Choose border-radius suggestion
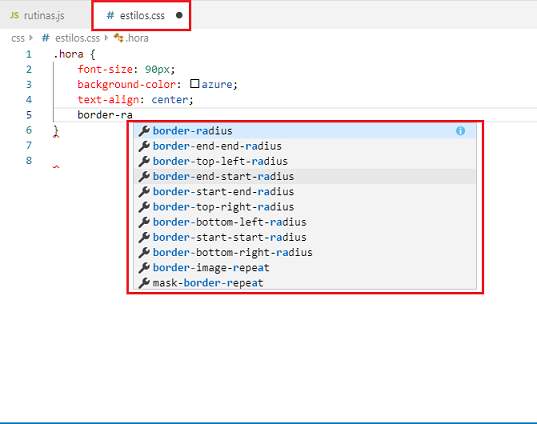This screenshot has height=424, width=537. click(305, 131)
